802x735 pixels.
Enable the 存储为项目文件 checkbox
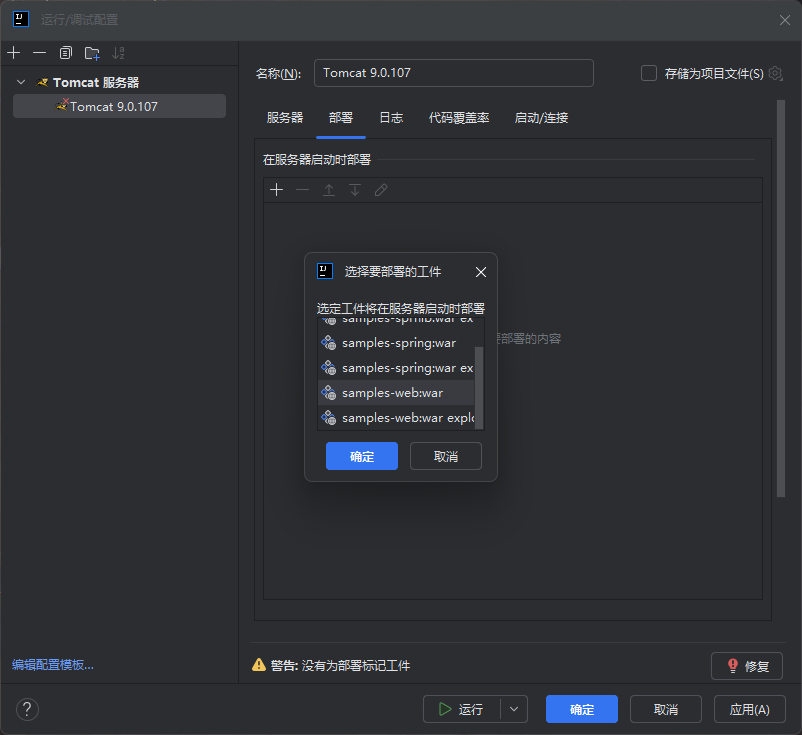click(x=649, y=73)
